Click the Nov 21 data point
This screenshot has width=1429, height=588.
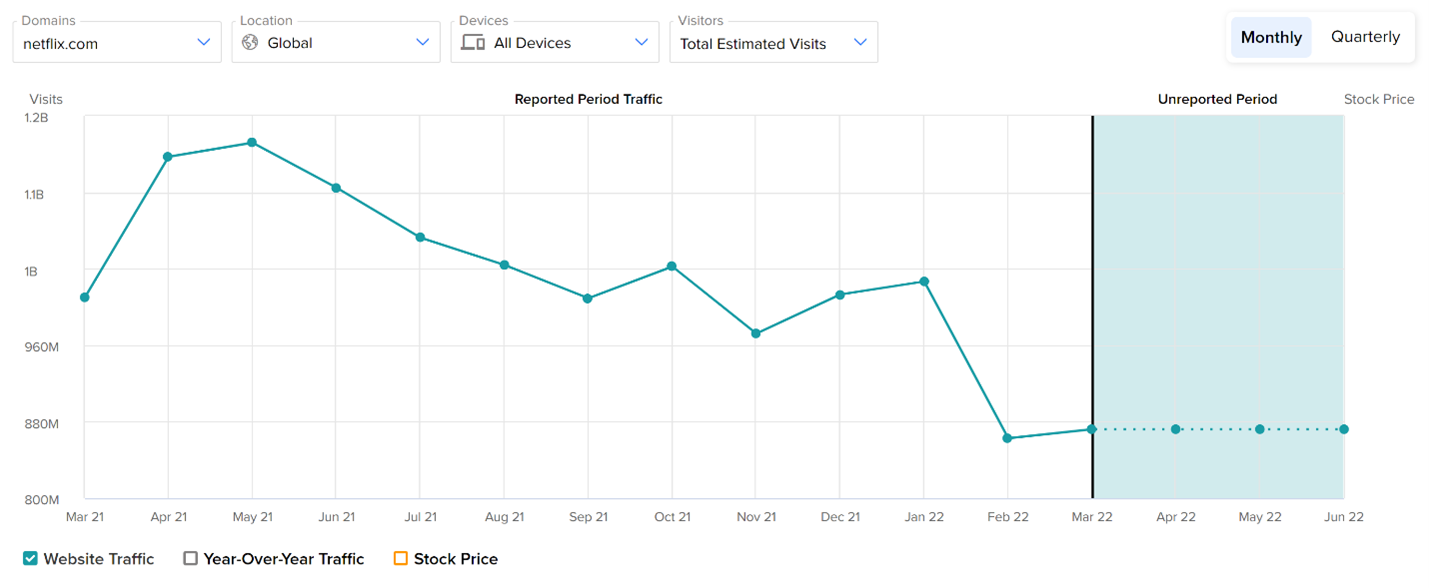(756, 333)
